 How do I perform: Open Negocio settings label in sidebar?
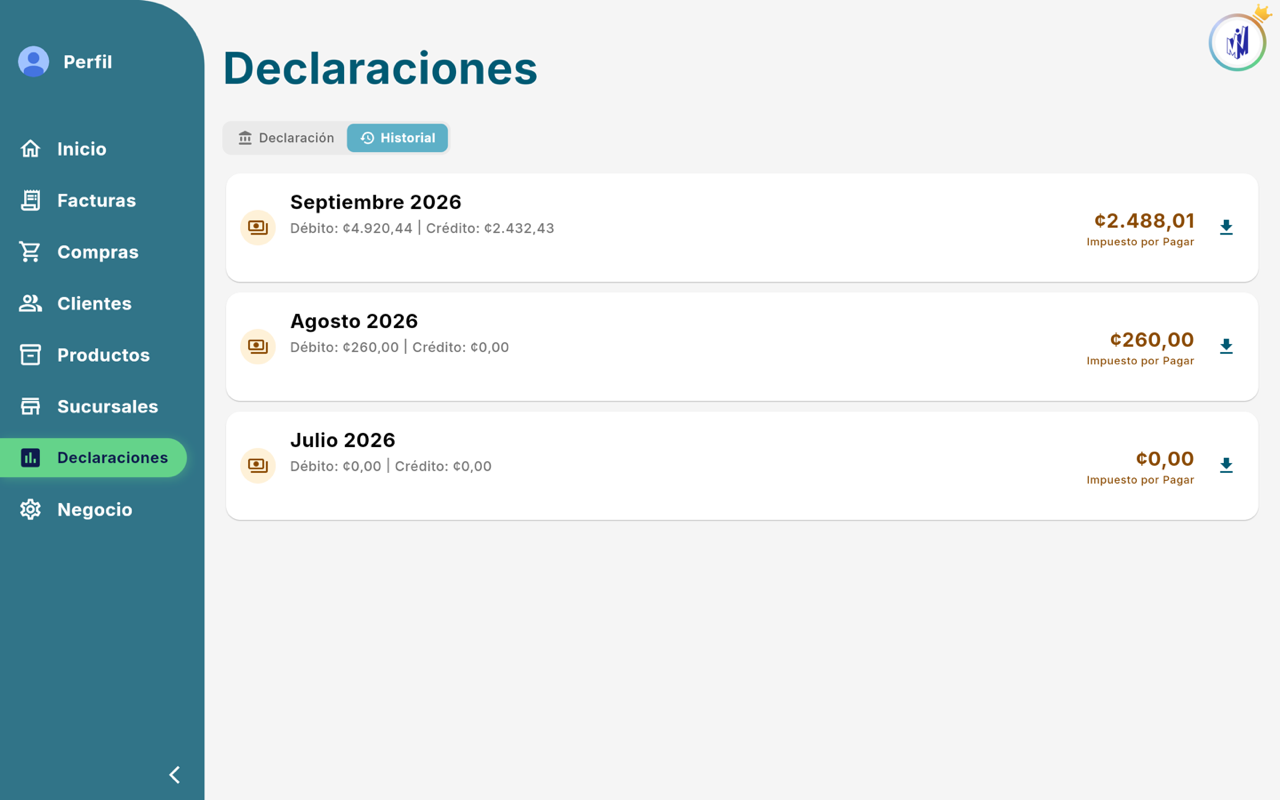(95, 509)
